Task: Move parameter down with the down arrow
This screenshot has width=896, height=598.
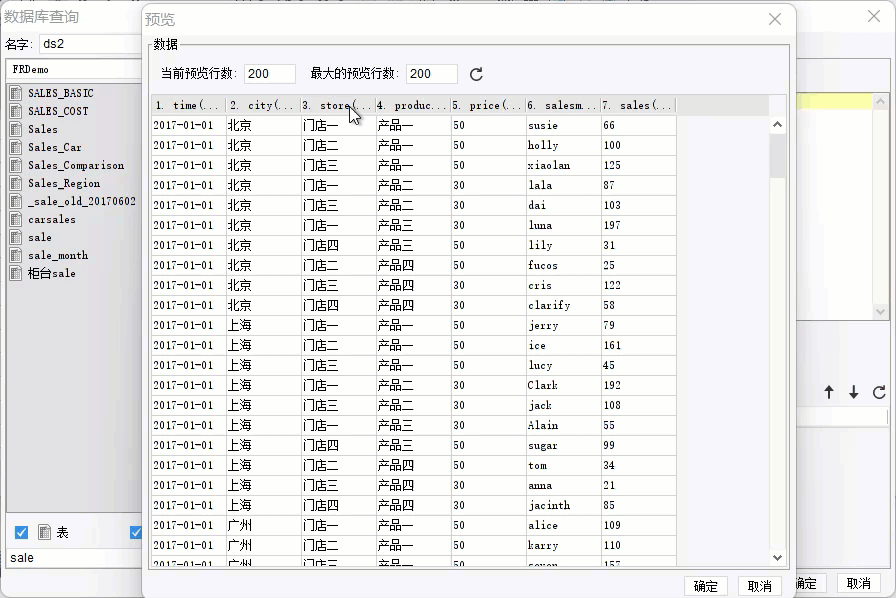Action: tap(854, 392)
